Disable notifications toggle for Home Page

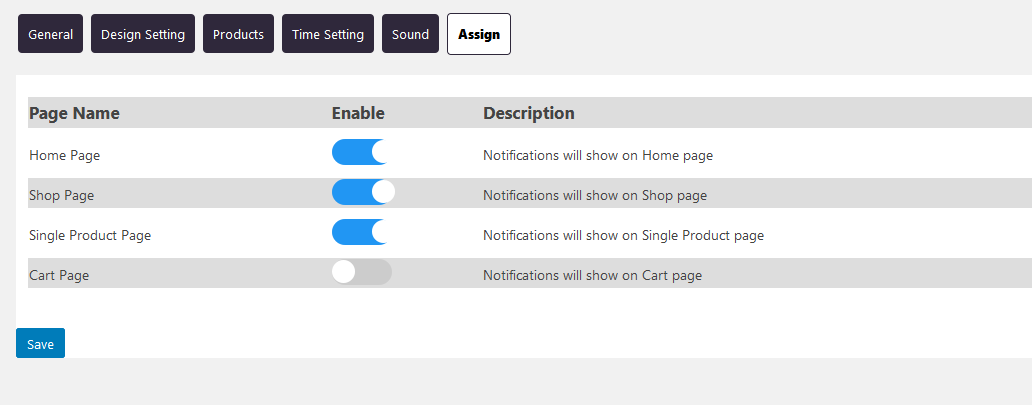tap(360, 152)
